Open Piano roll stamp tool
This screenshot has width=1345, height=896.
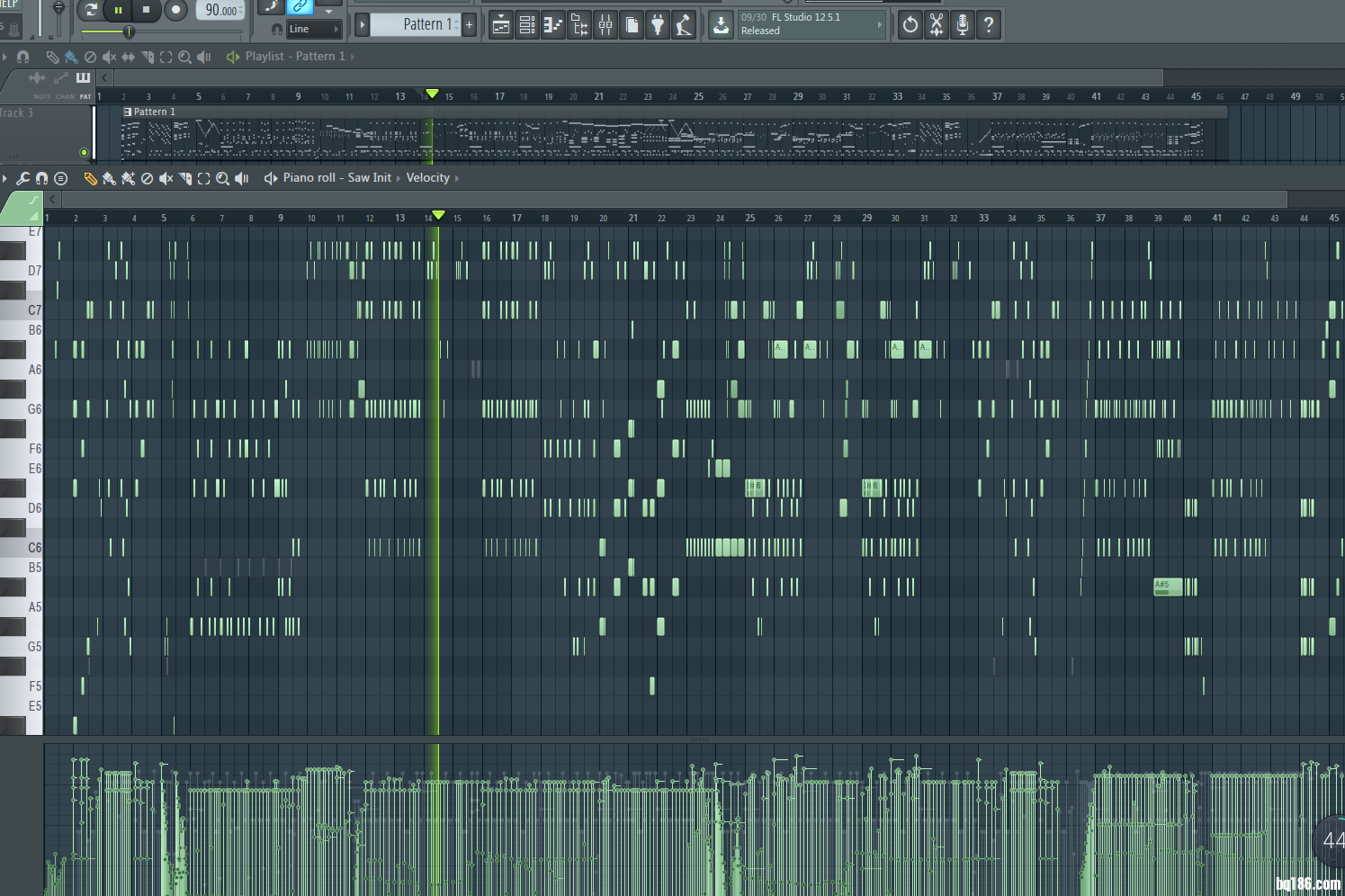[61, 178]
